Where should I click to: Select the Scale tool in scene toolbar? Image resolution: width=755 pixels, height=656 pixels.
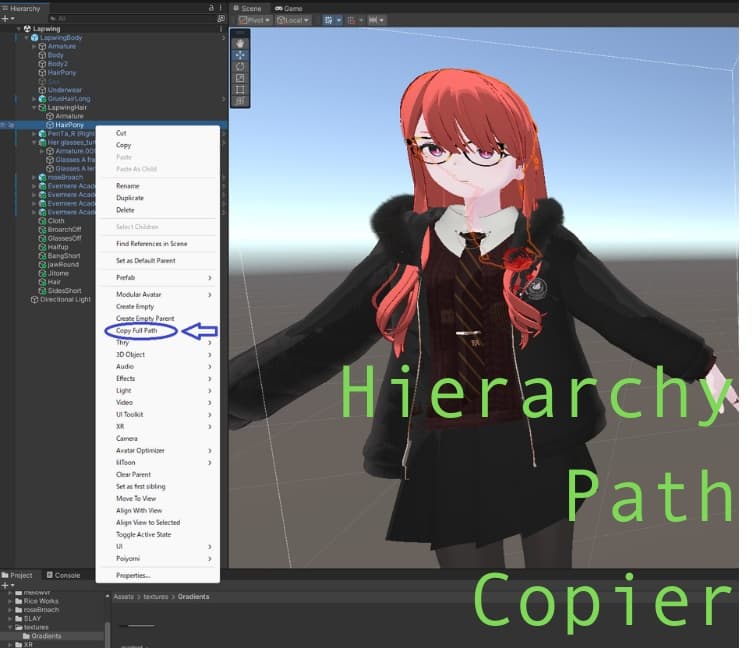point(240,78)
